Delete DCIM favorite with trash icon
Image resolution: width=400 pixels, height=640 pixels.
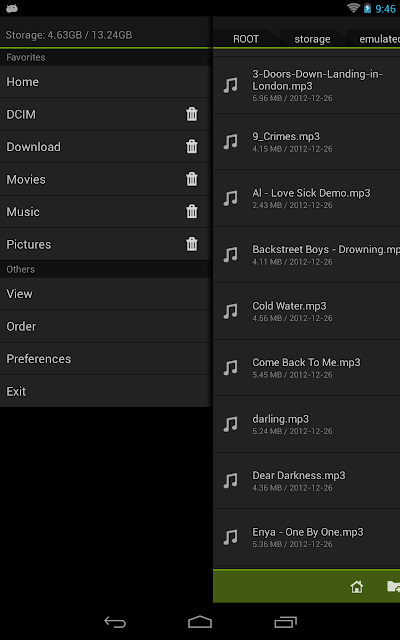[x=191, y=114]
